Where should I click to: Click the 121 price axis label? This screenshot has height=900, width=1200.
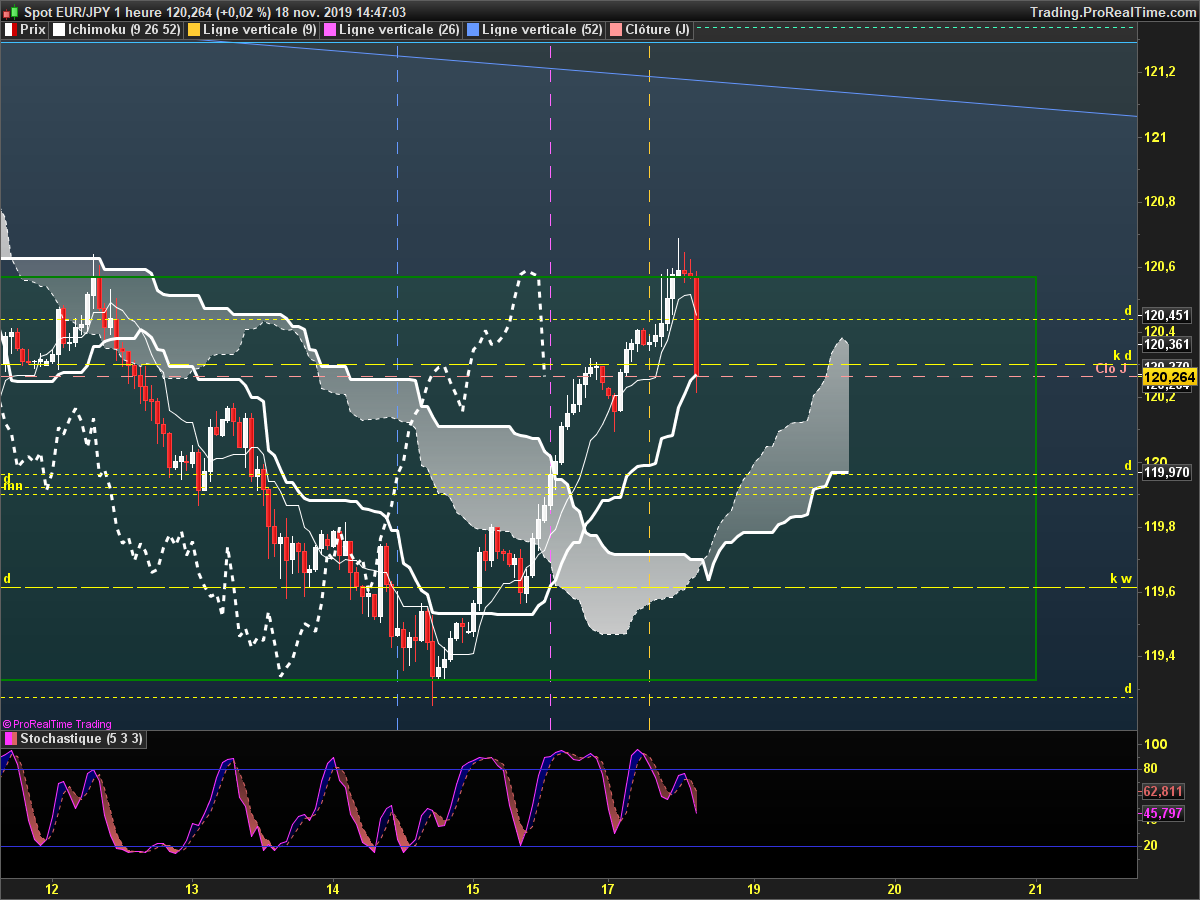[x=1154, y=136]
